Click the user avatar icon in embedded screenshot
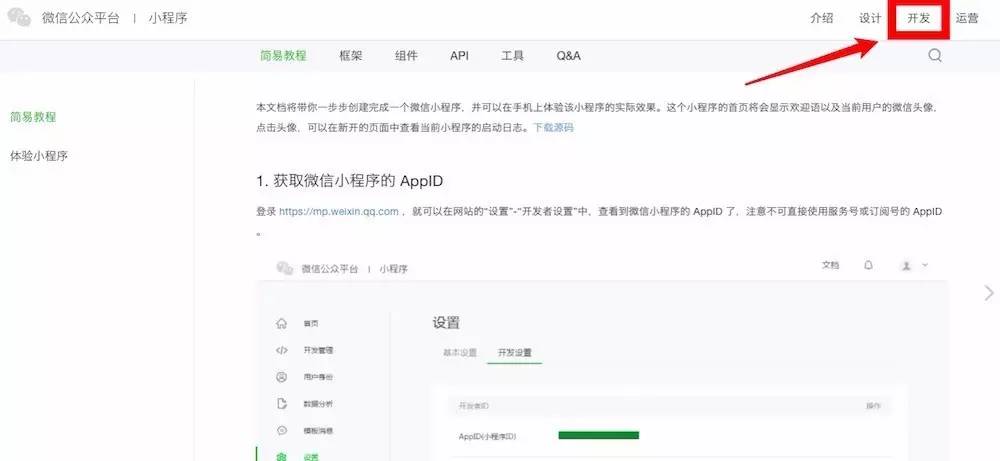This screenshot has width=1000, height=461. point(906,265)
